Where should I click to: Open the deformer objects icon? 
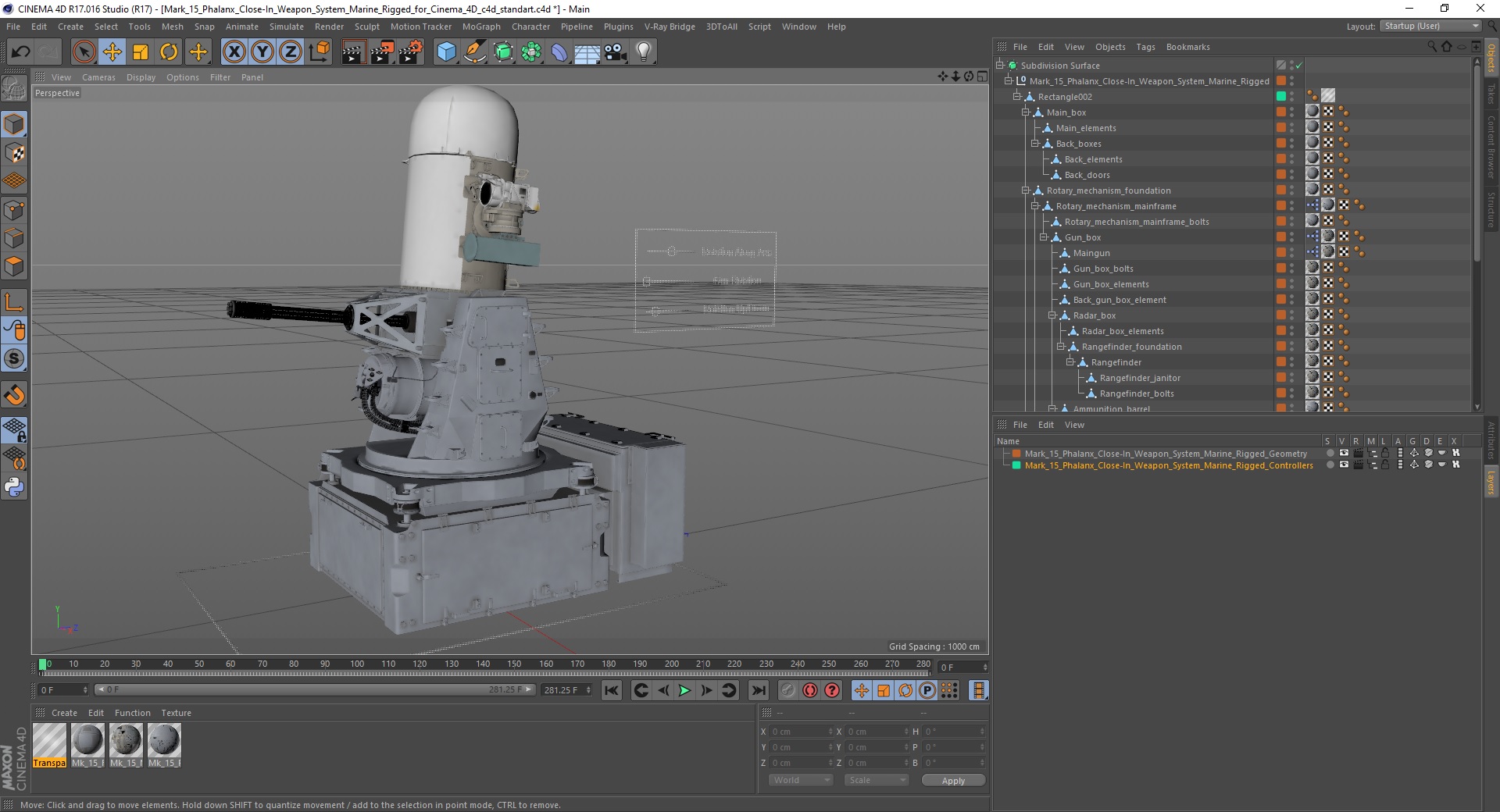click(x=559, y=52)
